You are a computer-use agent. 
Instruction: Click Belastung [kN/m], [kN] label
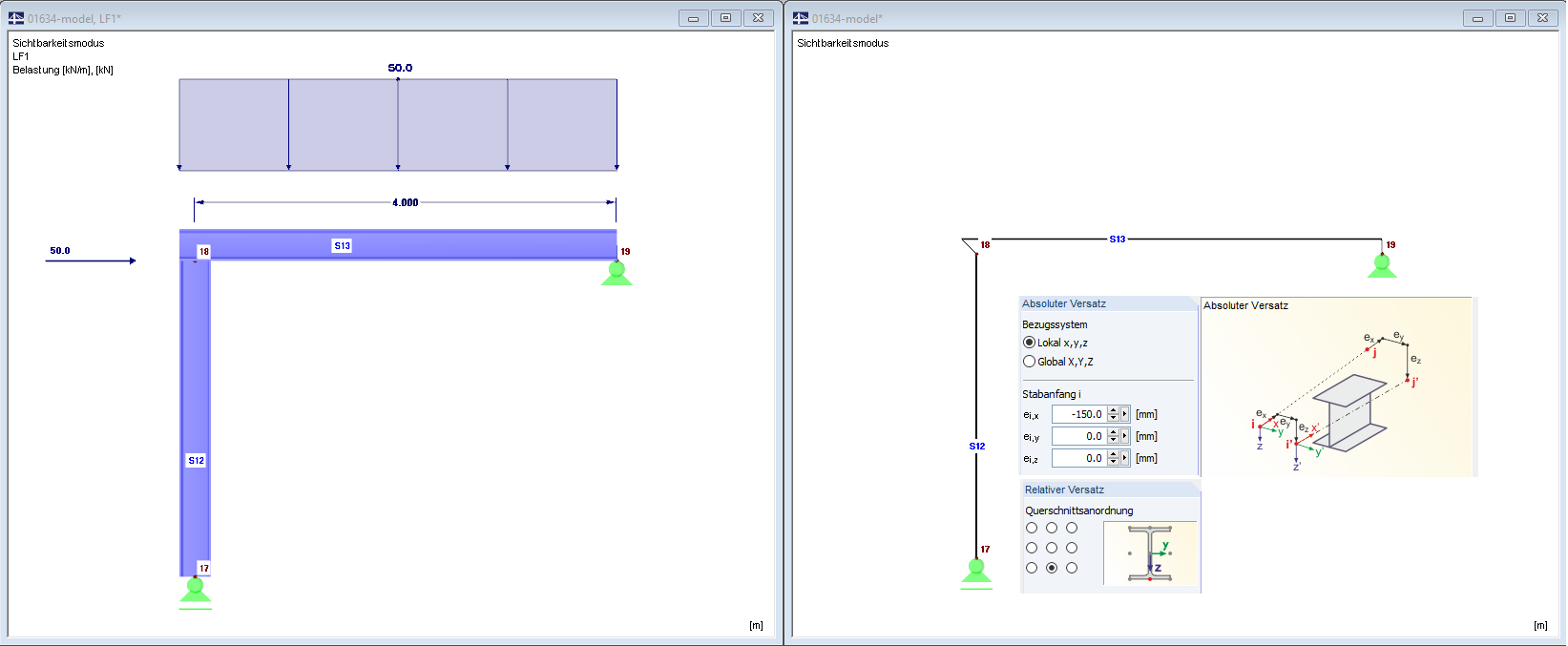(63, 70)
